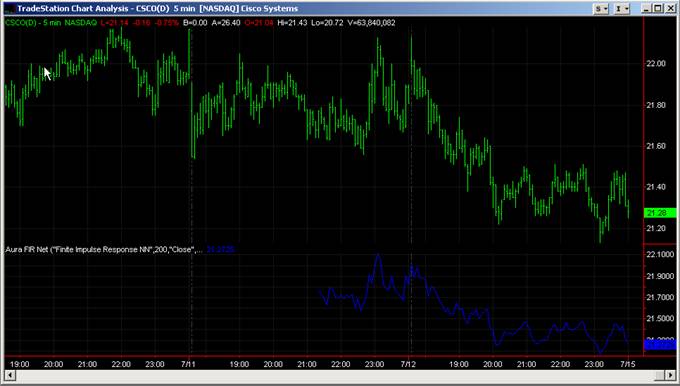This screenshot has height=386, width=680.
Task: Click the 22.1000 indicator axis label
Action: (660, 255)
